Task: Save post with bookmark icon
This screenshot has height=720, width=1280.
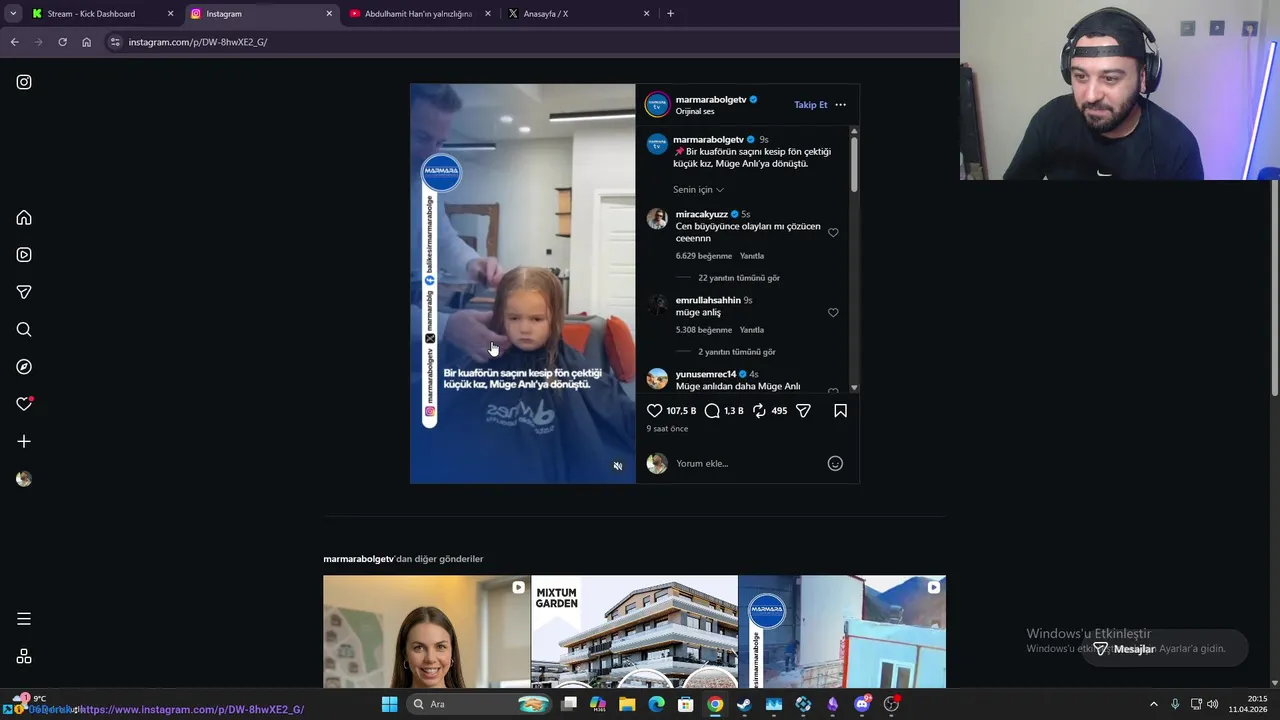Action: click(840, 411)
